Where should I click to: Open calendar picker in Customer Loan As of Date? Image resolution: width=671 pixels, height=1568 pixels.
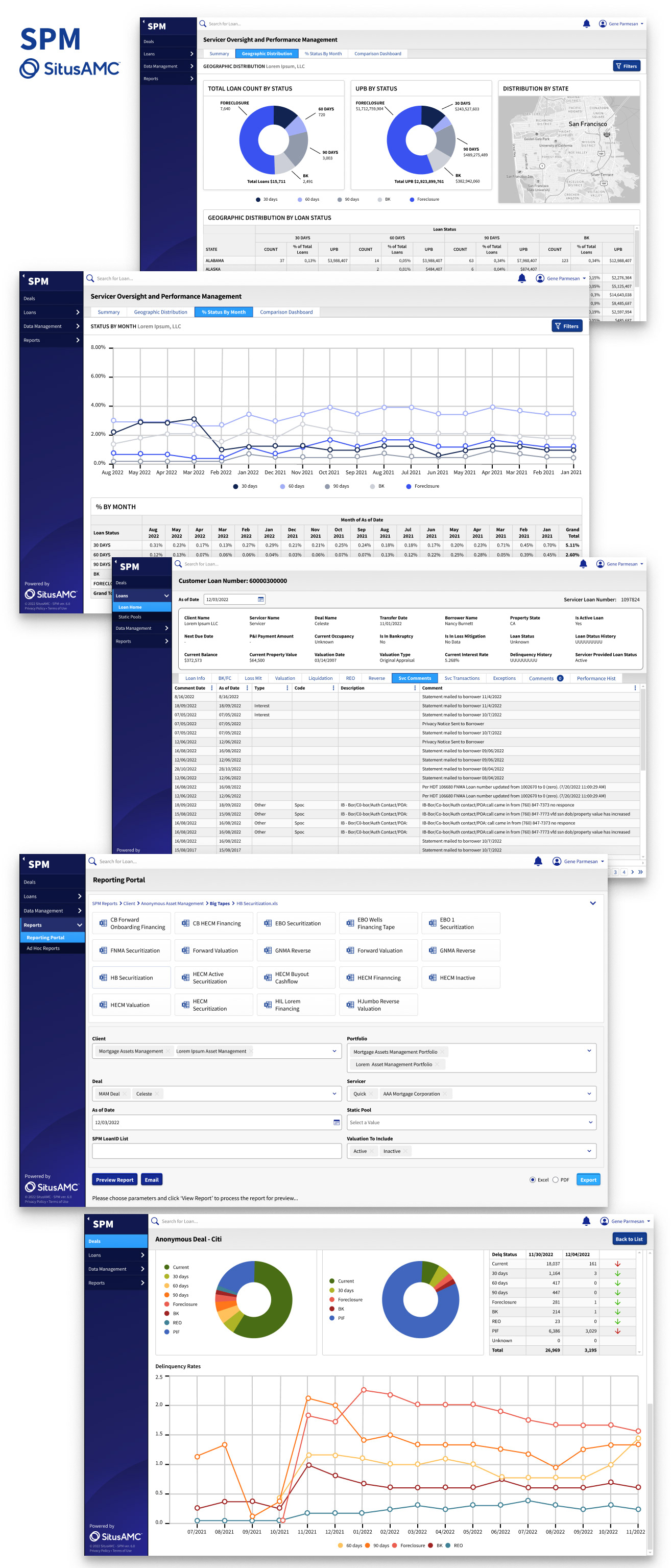[260, 600]
